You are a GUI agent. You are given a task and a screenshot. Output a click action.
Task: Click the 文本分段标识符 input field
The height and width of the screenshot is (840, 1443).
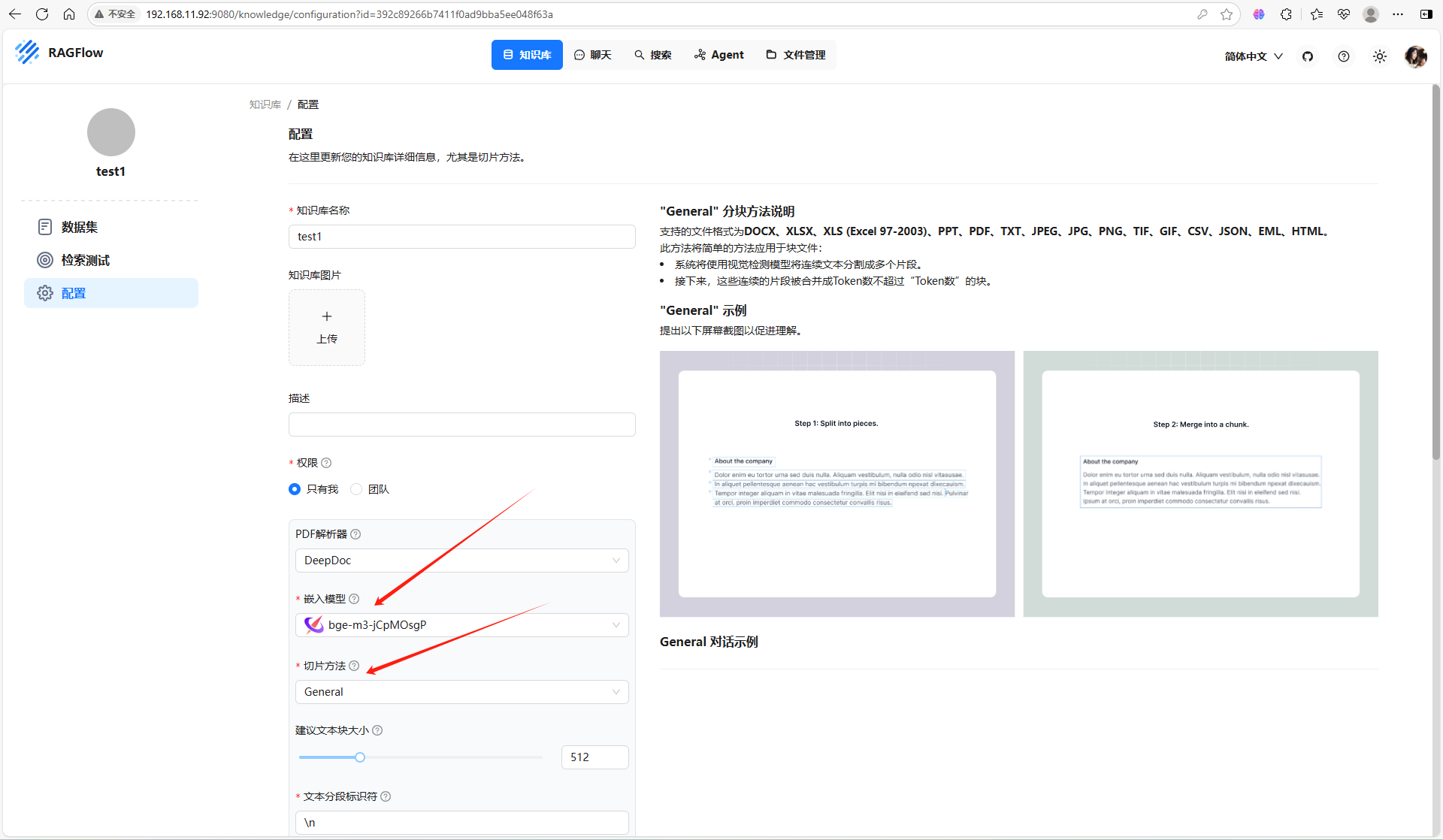[x=461, y=823]
